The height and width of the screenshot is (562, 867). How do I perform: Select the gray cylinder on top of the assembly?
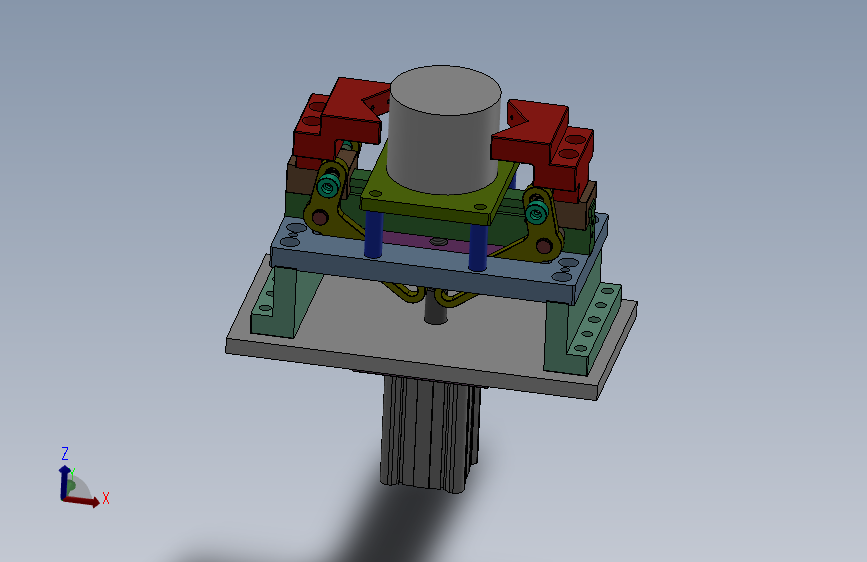pos(443,130)
